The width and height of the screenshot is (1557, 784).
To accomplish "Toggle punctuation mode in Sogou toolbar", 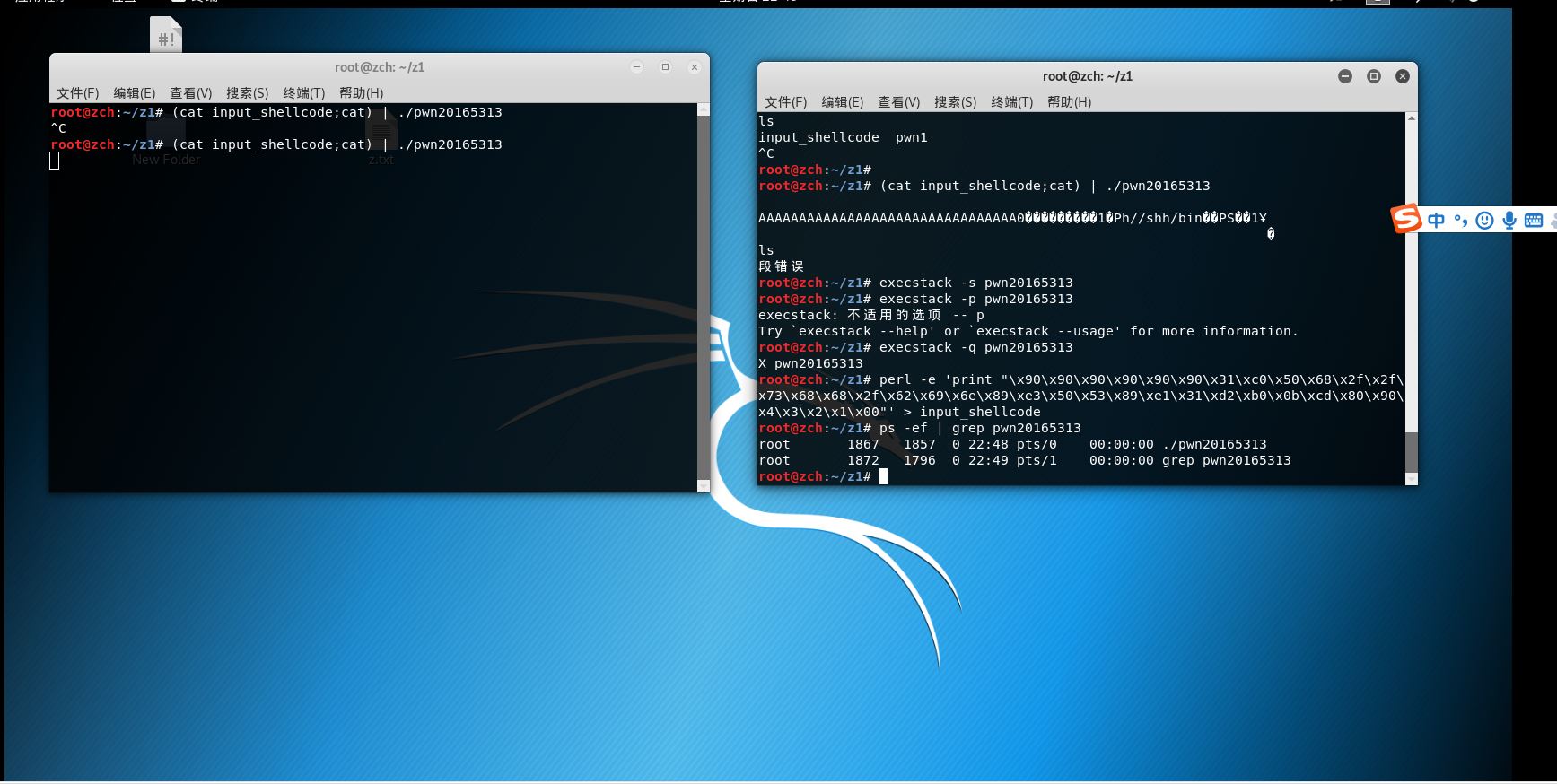I will [x=1461, y=221].
